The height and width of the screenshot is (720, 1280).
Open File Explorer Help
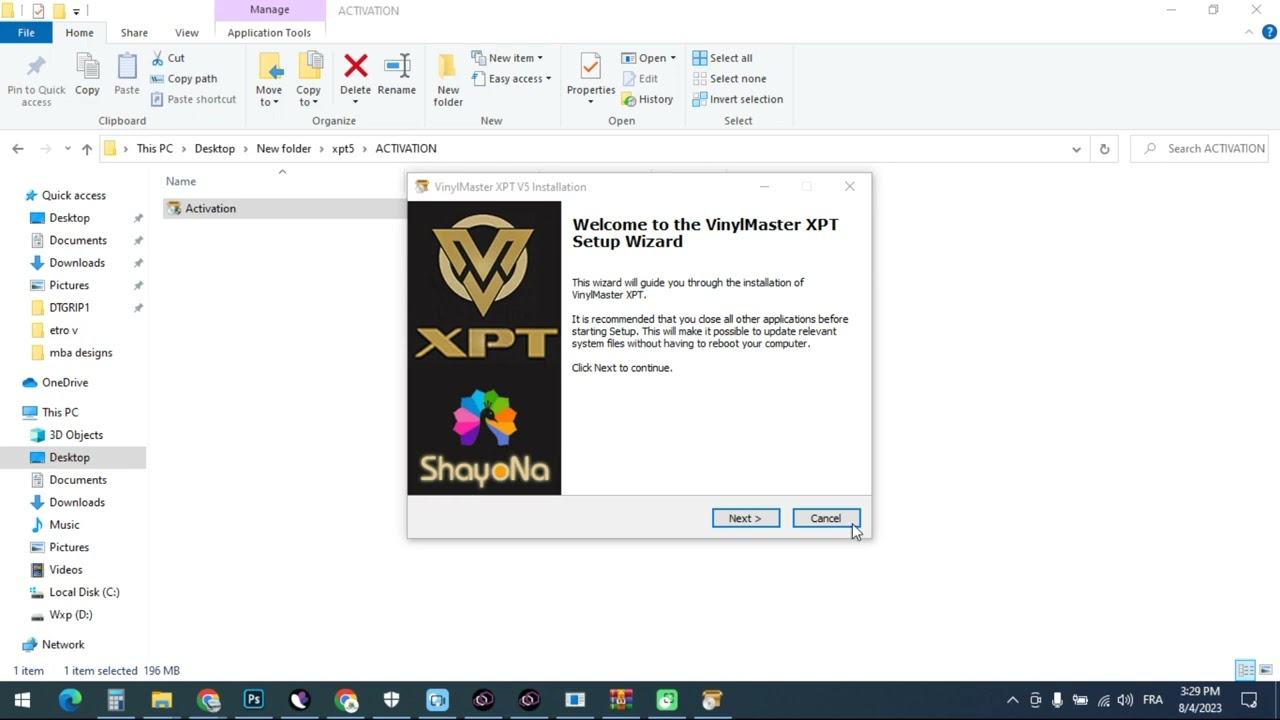1268,33
